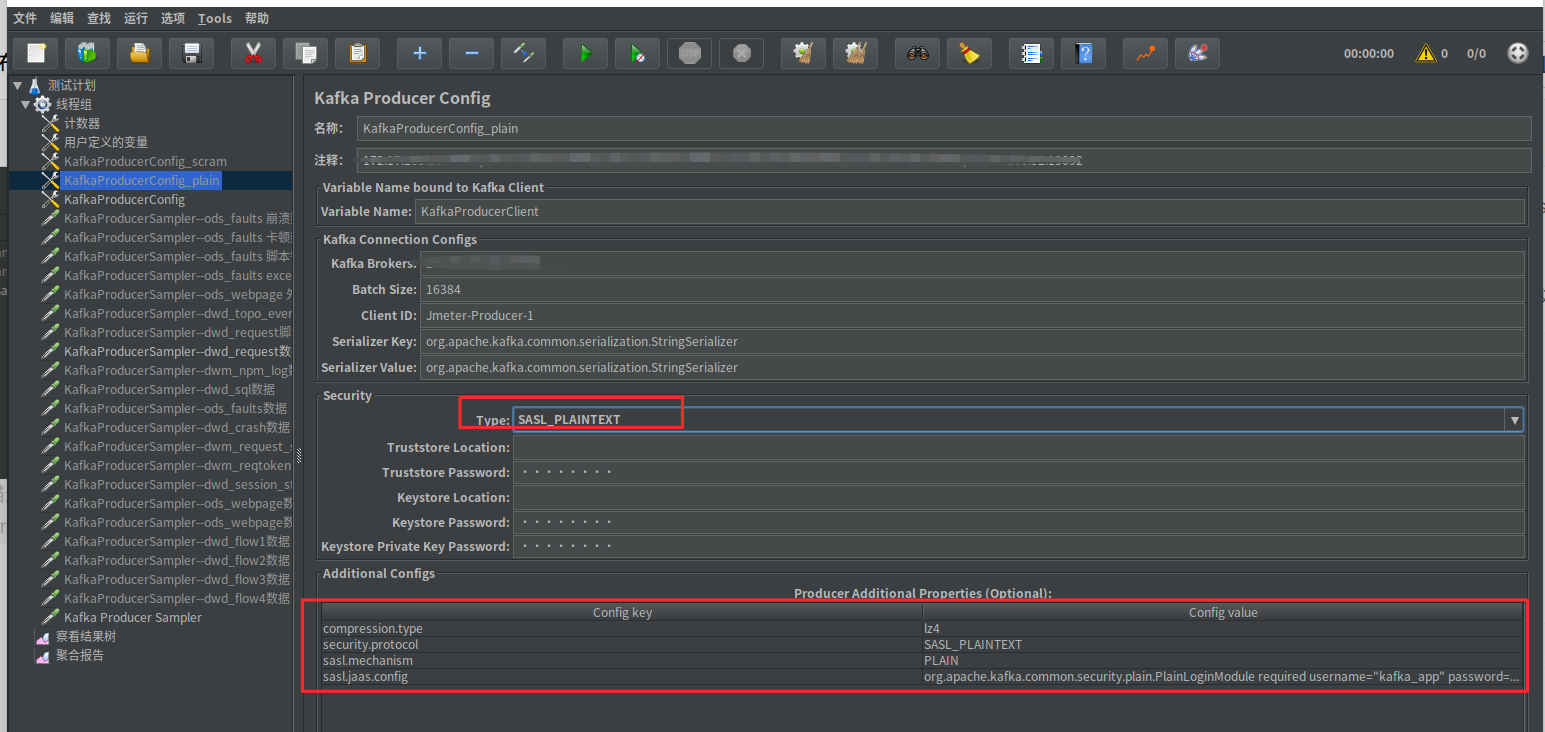This screenshot has width=1545, height=732.
Task: Click the Client ID field
Action: click(972, 315)
